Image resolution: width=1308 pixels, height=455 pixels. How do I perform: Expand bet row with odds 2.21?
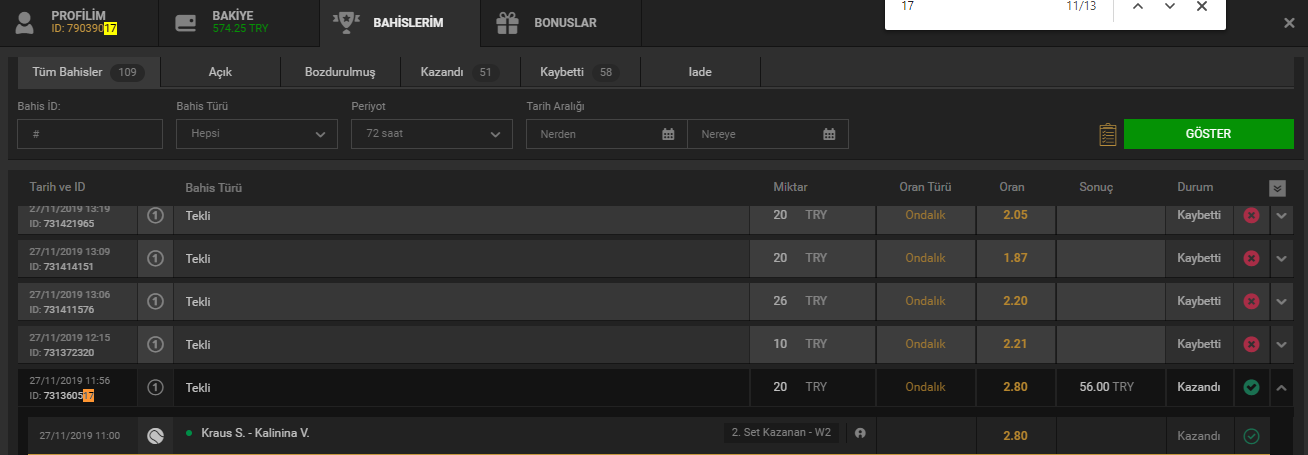click(x=1282, y=344)
